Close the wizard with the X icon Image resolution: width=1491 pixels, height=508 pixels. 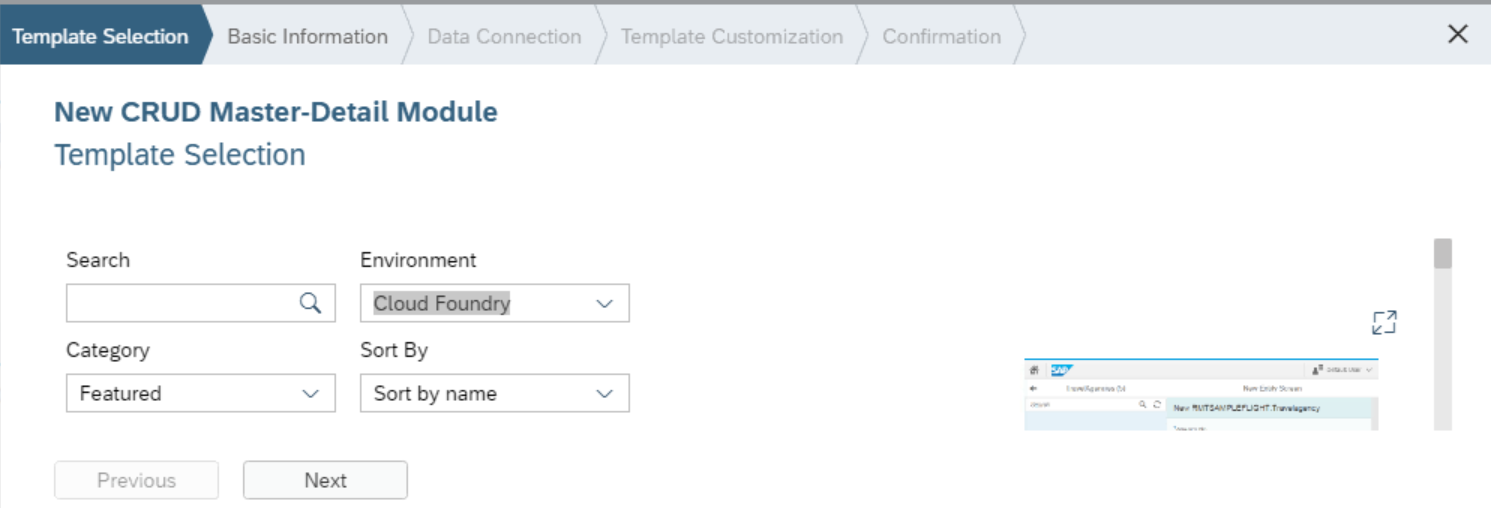(1458, 34)
